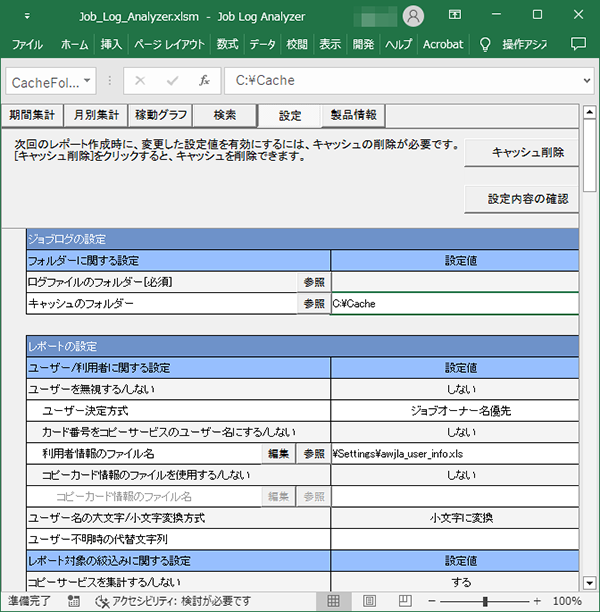Click the 100% zoom level text

tap(567, 601)
